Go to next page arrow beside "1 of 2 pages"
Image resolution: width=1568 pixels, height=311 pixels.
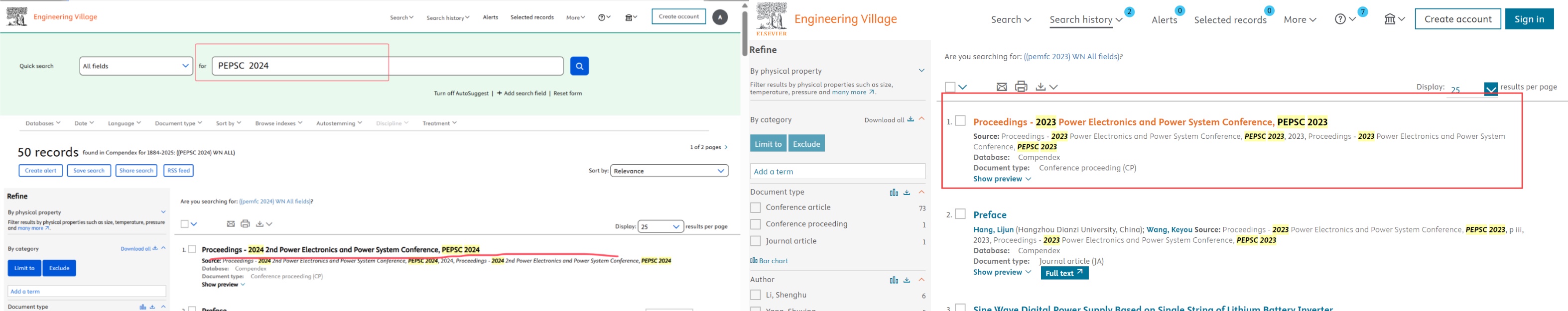coord(726,147)
